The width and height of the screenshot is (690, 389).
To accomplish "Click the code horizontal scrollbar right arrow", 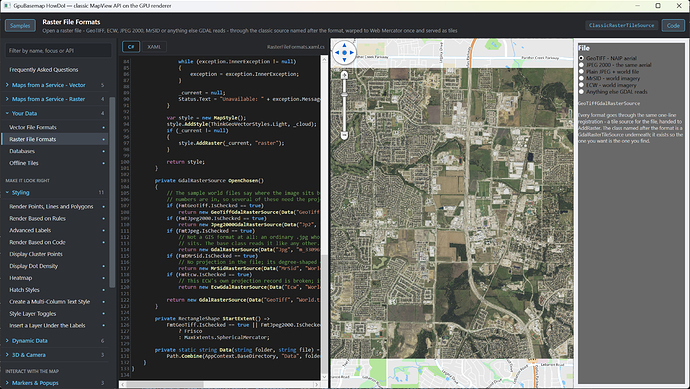I will [316, 384].
